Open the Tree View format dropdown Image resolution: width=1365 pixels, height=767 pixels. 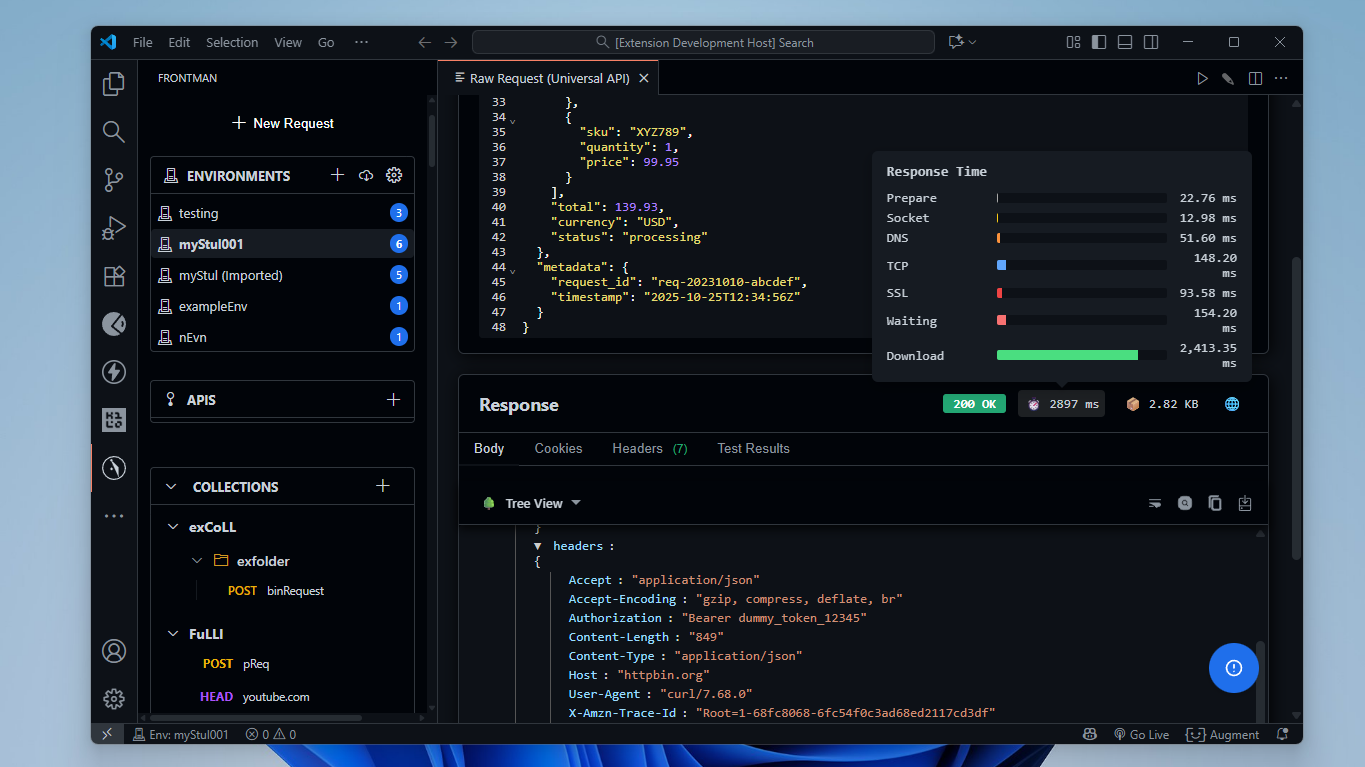click(x=532, y=503)
